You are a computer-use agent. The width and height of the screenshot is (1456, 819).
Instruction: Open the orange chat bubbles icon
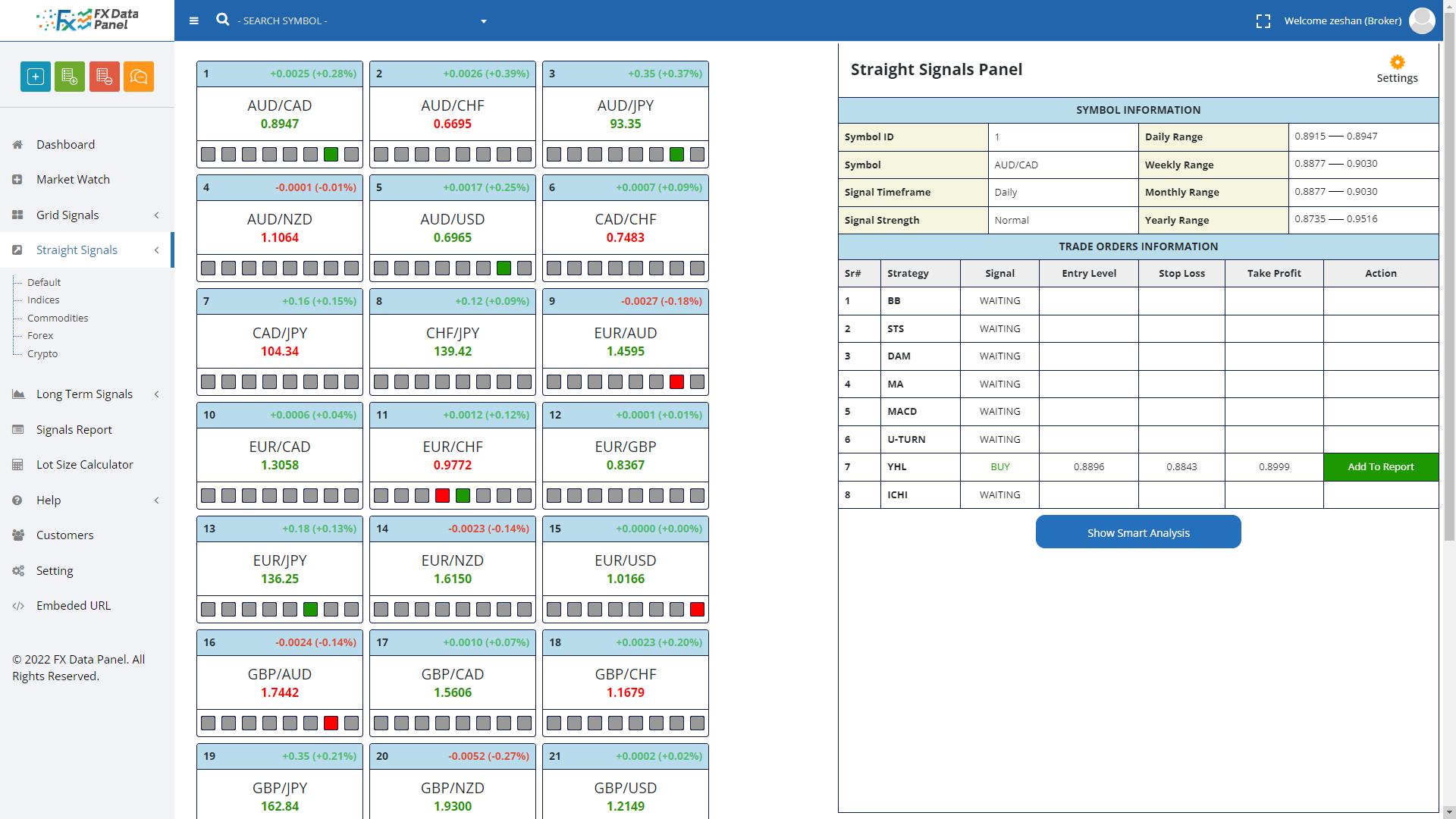coord(139,77)
